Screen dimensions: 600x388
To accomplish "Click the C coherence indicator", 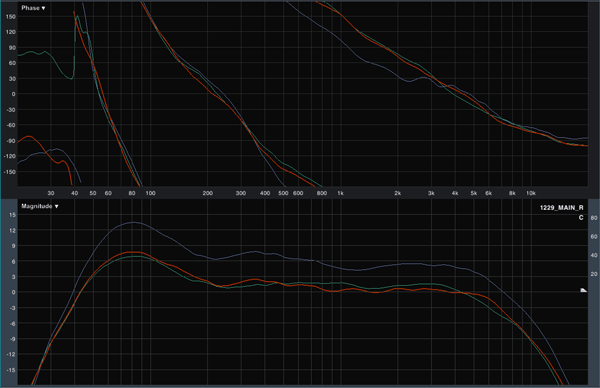I will point(581,218).
